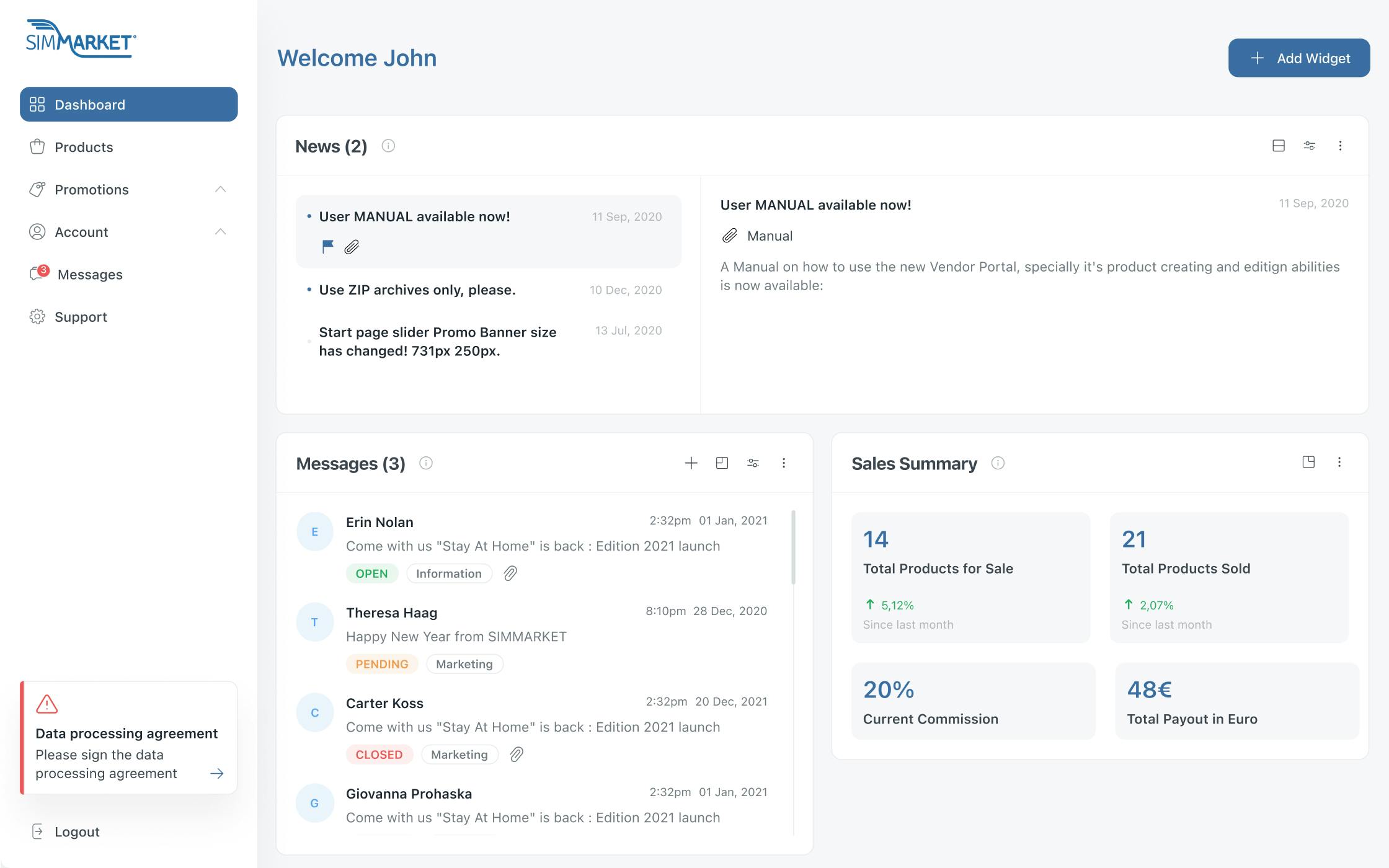Screen dimensions: 1389x868
Task: Click the Messages list scrollbar
Action: tap(793, 547)
